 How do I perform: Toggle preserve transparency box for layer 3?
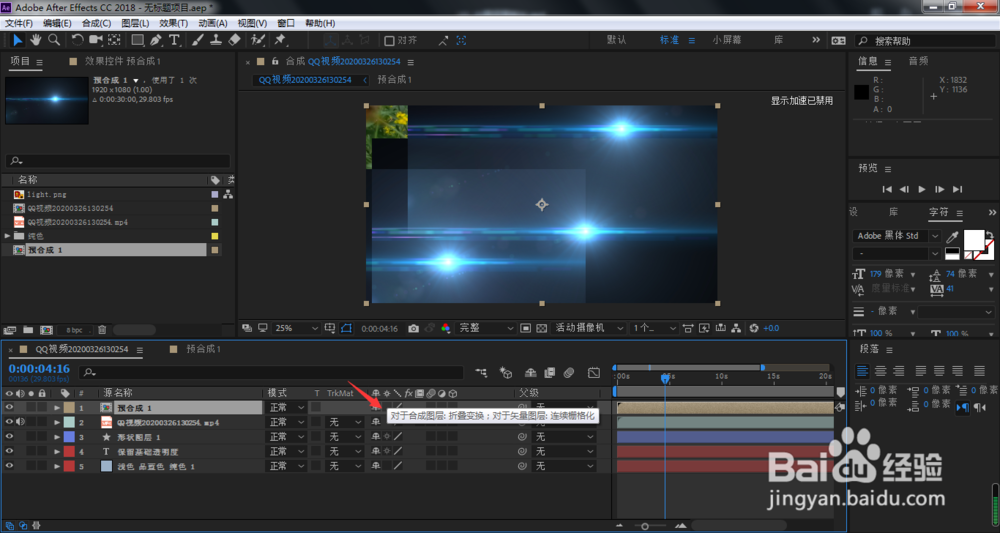tap(316, 437)
